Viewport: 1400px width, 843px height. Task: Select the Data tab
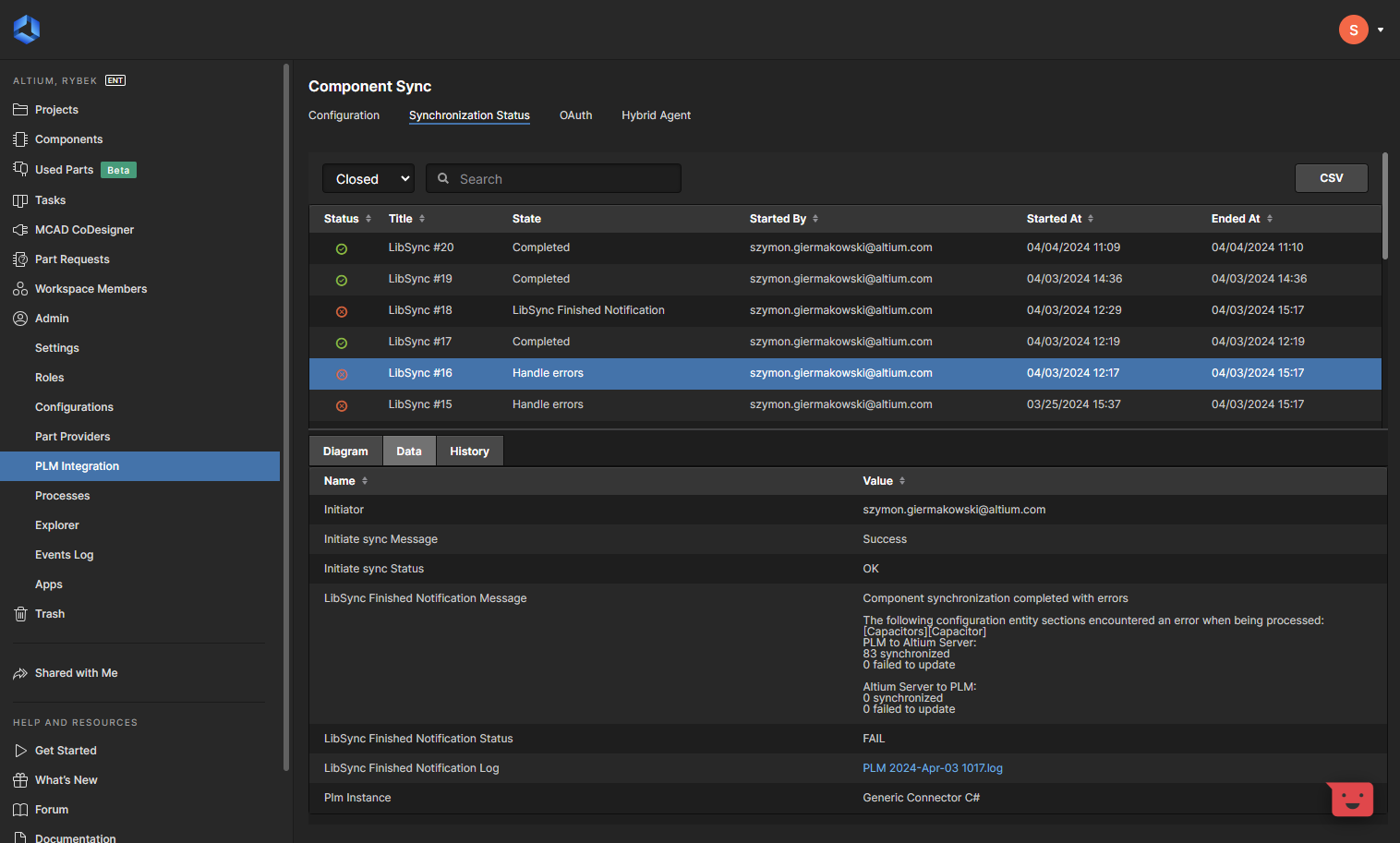coord(409,452)
